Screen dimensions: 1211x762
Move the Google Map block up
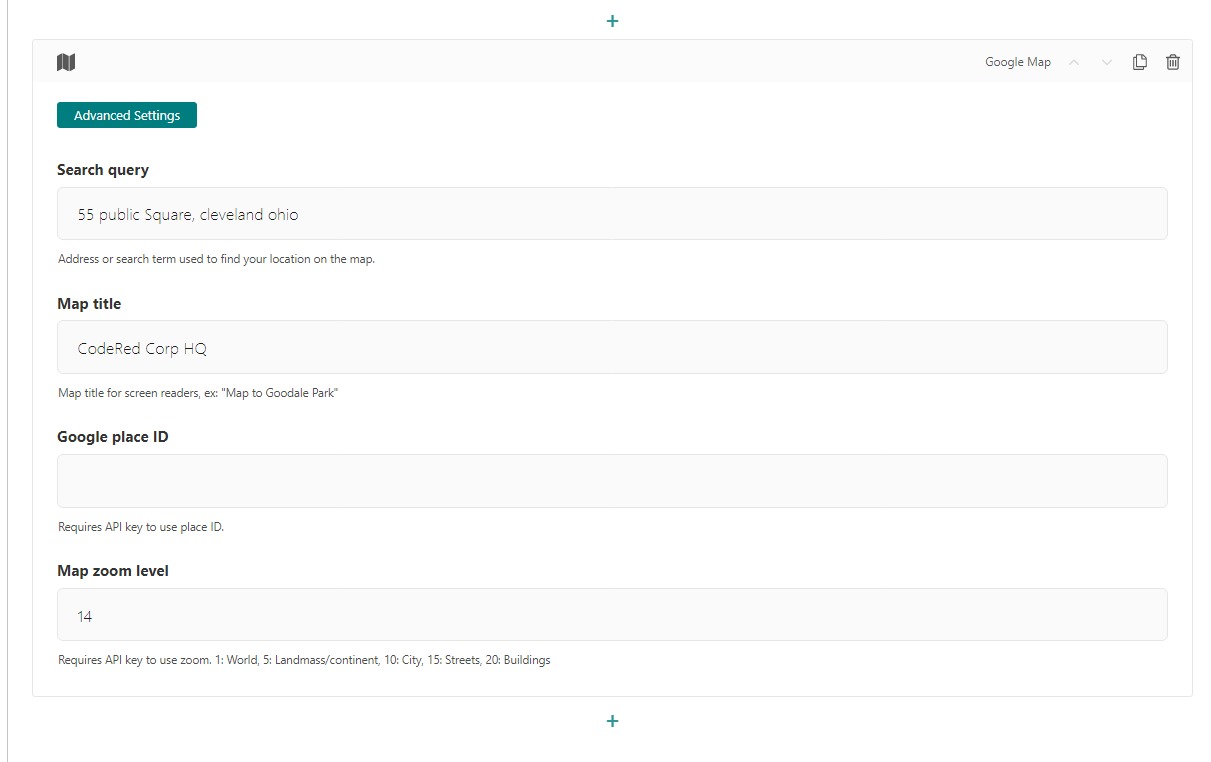coord(1074,62)
